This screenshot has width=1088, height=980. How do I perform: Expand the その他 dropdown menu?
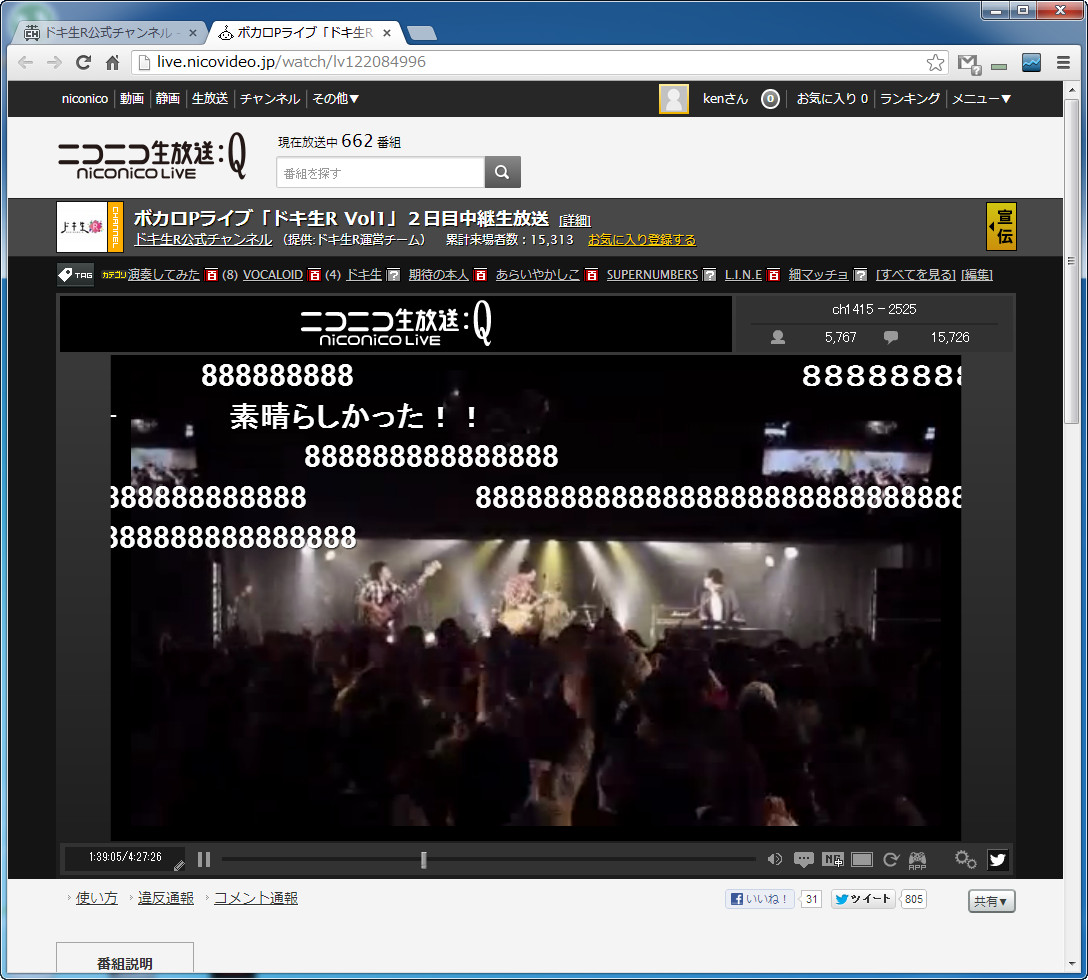[x=335, y=99]
